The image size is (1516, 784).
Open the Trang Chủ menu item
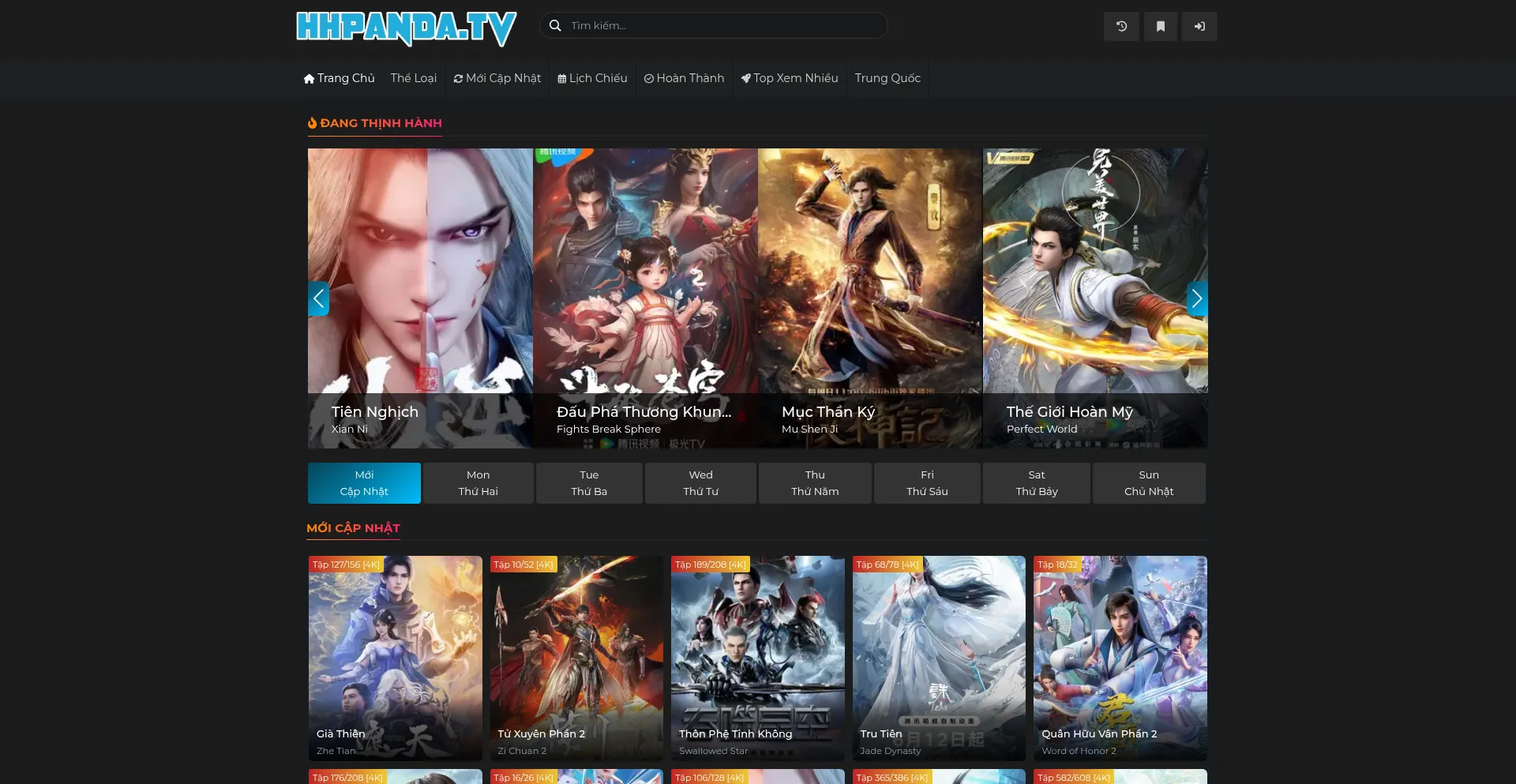(x=340, y=78)
